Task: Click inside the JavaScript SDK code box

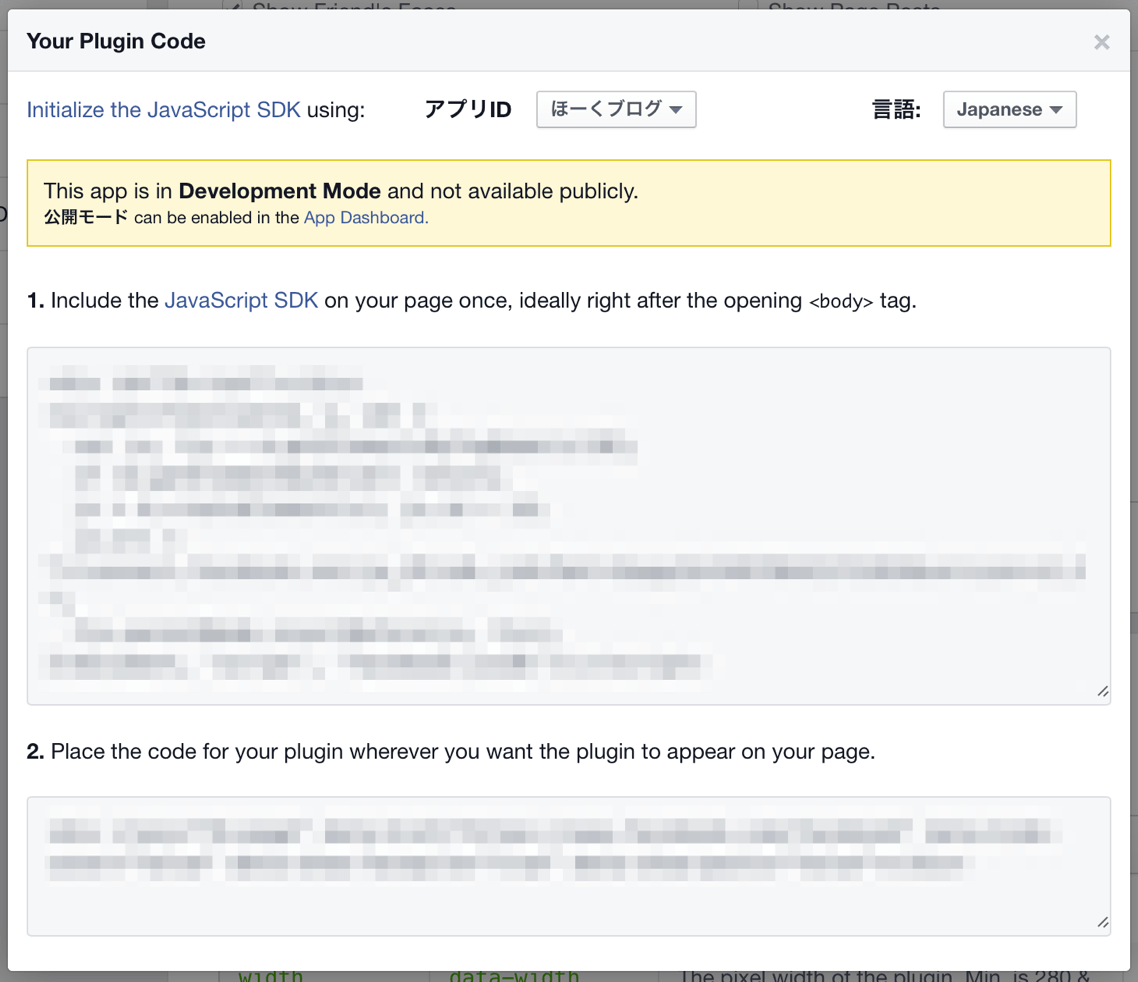Action: pyautogui.click(x=568, y=525)
